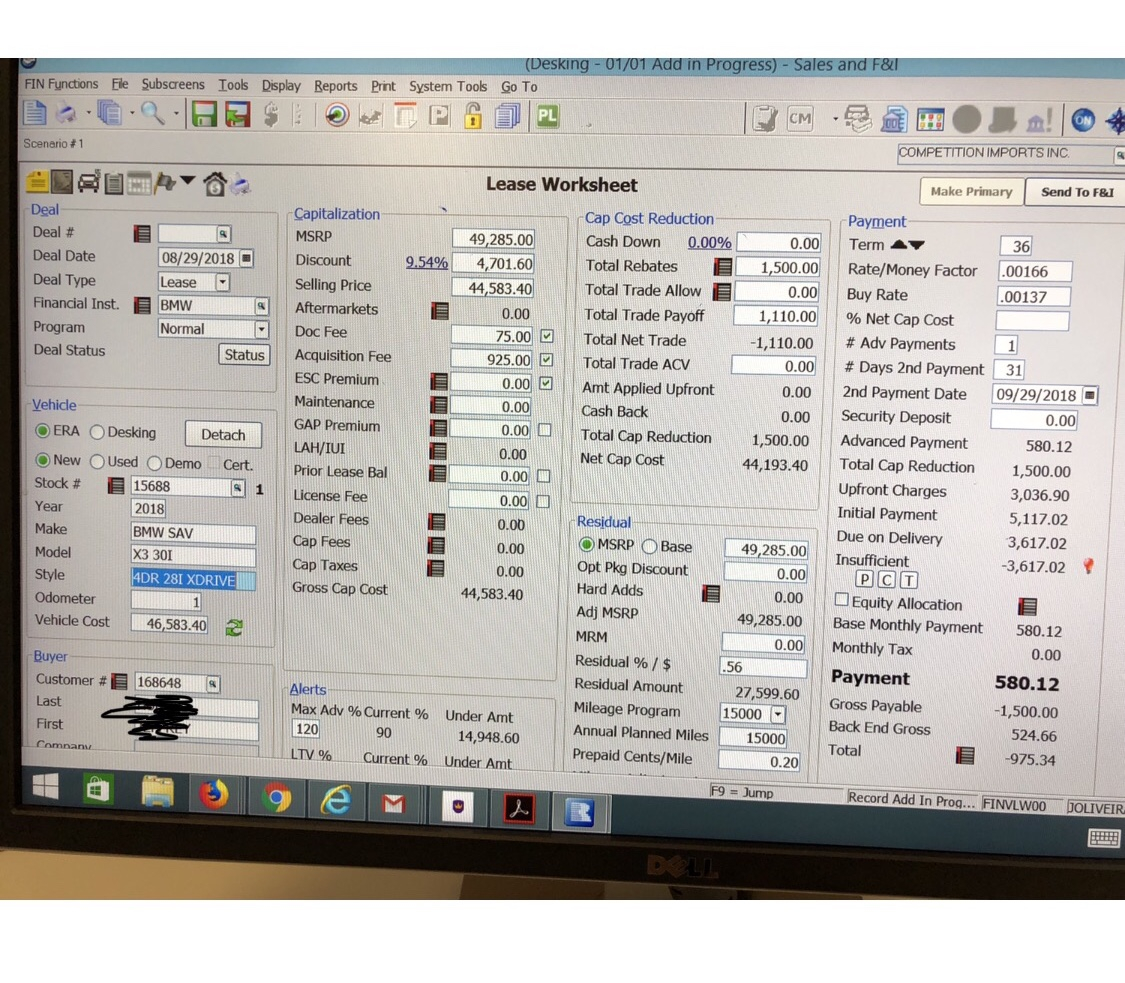Select the Used vehicle radio button
The width and height of the screenshot is (1125, 983).
pyautogui.click(x=98, y=461)
